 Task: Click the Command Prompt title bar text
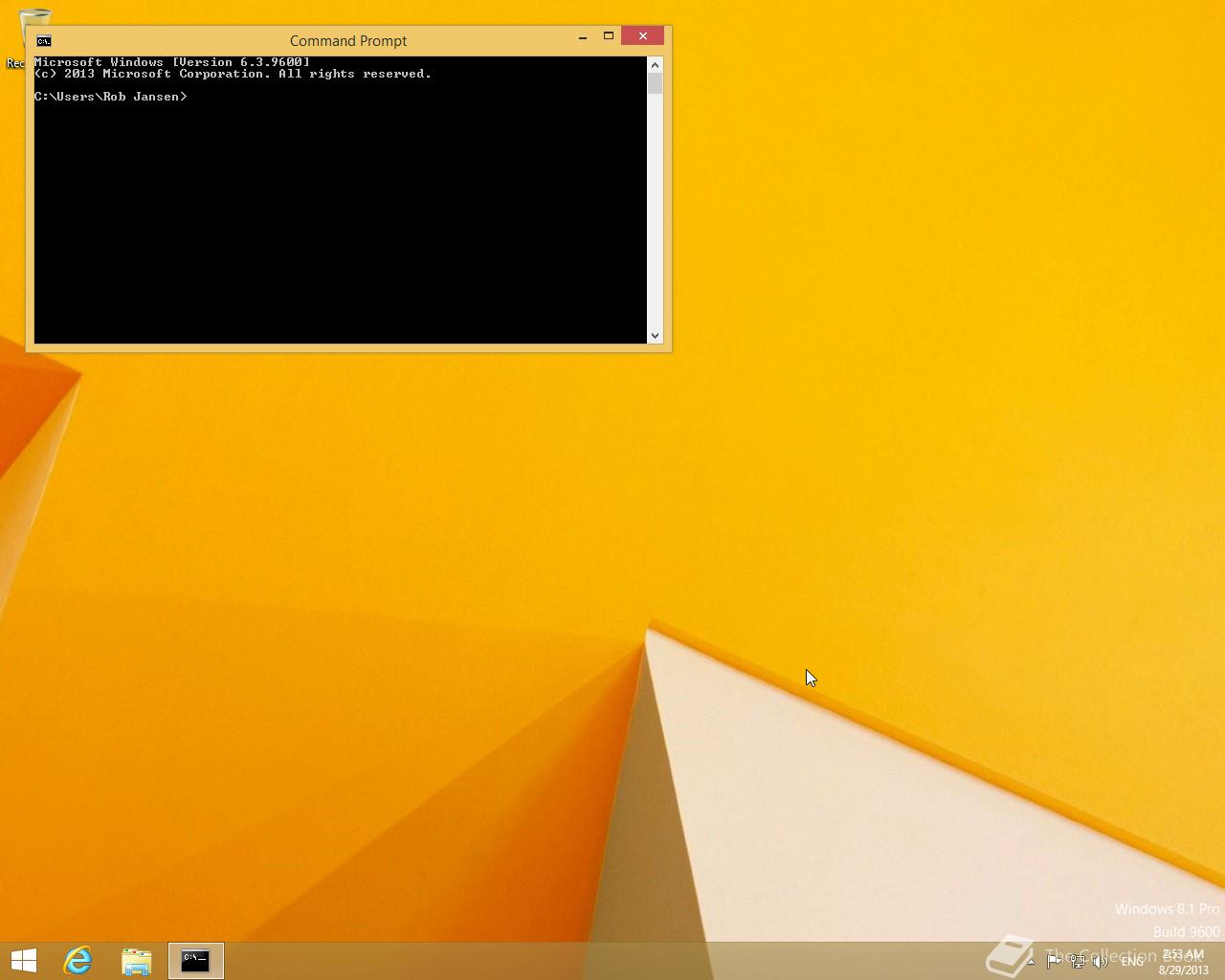(348, 40)
